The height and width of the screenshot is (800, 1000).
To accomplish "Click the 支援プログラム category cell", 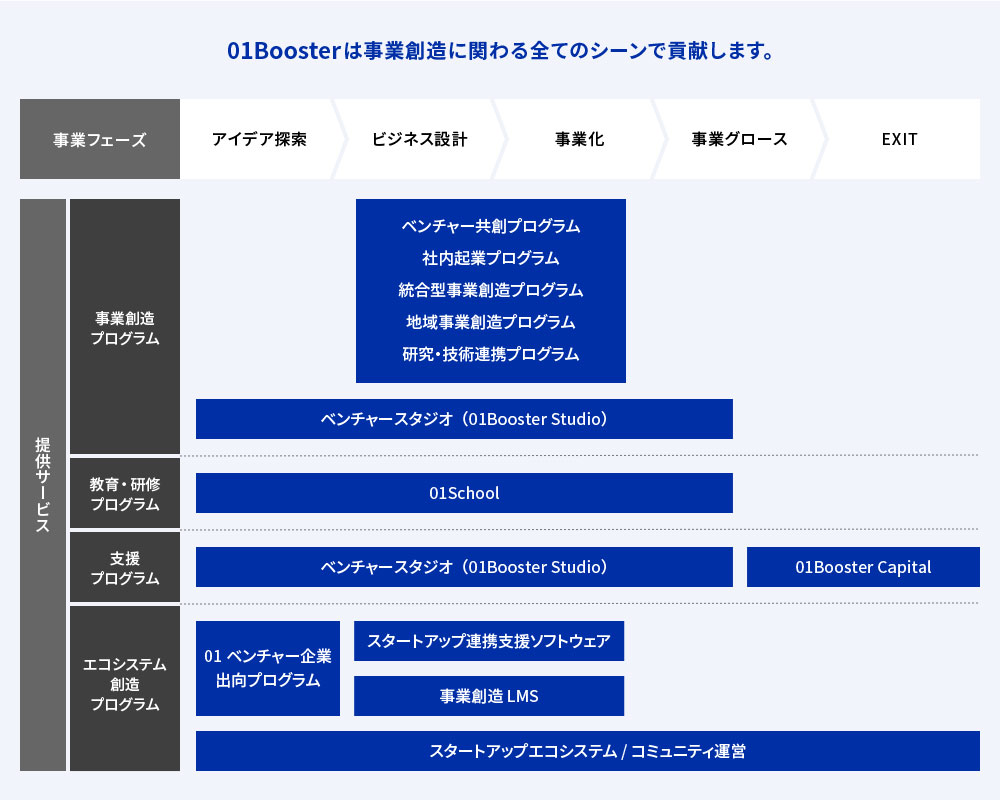I will click(x=125, y=567).
